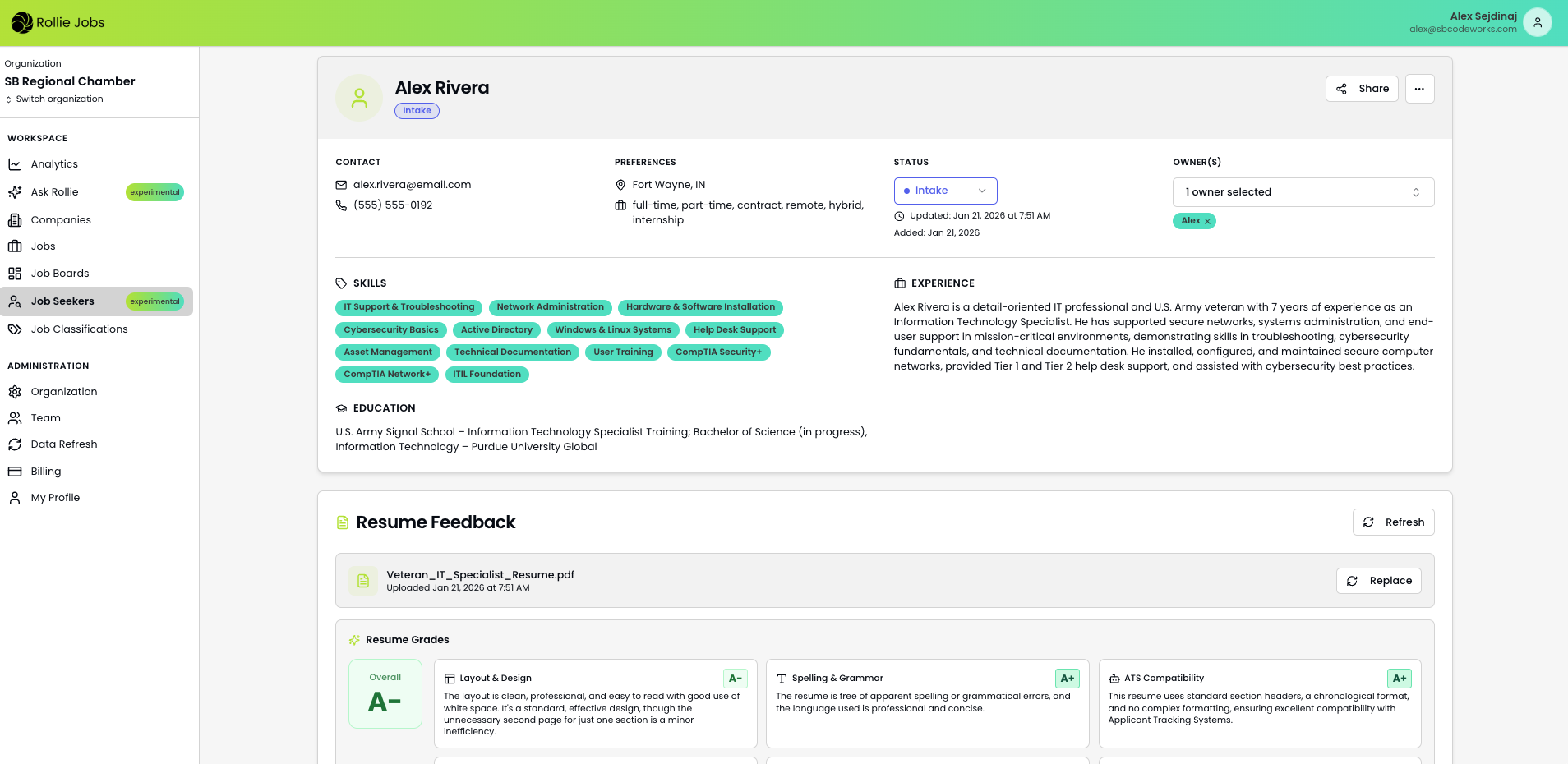This screenshot has height=764, width=1568.
Task: Go to the Job Seekers section
Action: pyautogui.click(x=61, y=301)
